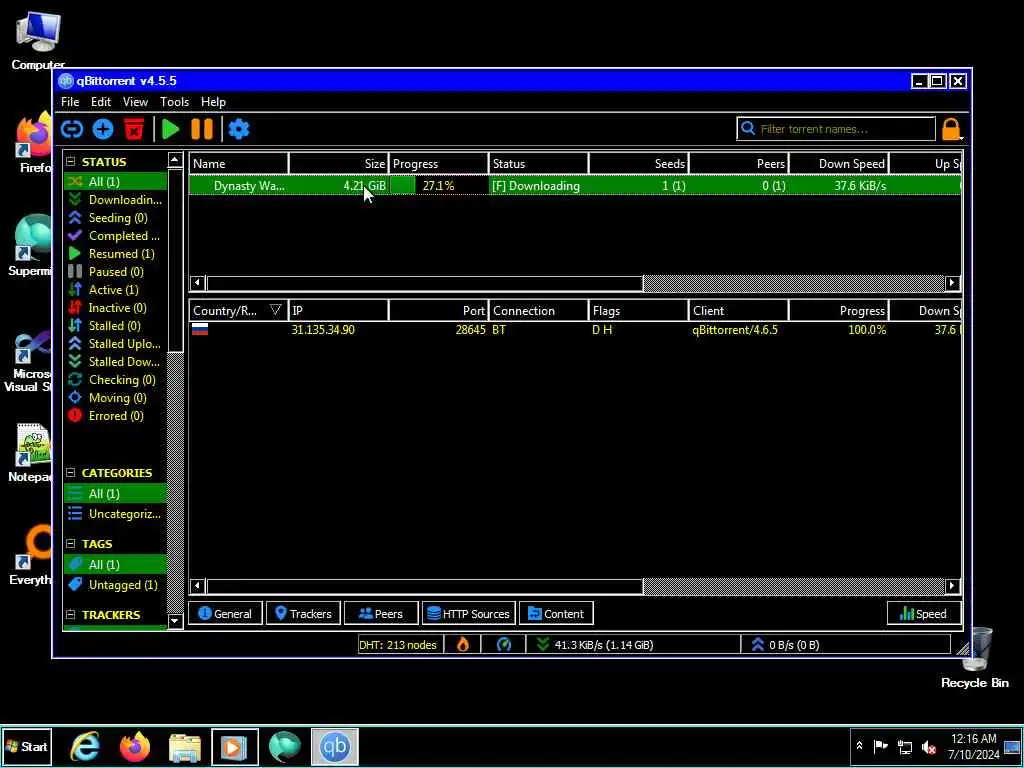Select the Untagged (1) tag filter
This screenshot has width=1024, height=768.
click(x=115, y=585)
